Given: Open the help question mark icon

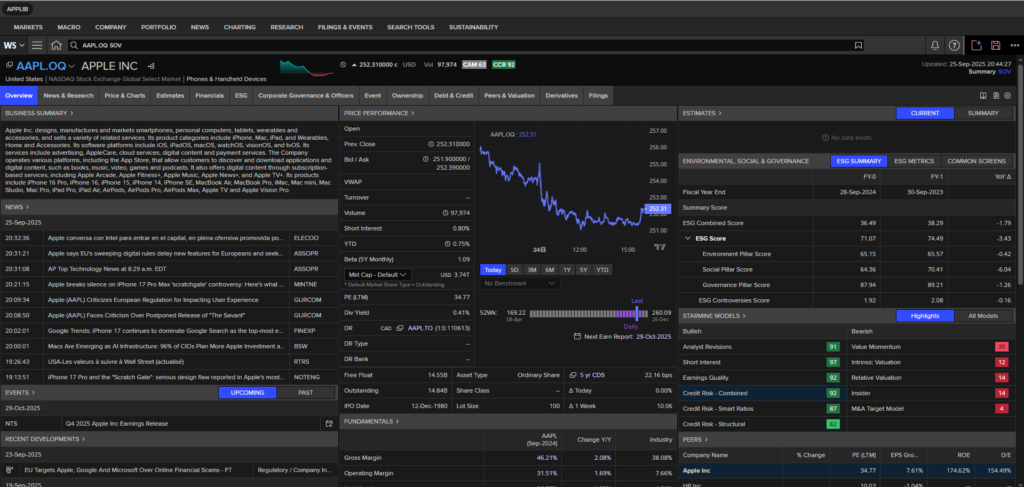Looking at the screenshot, I should pyautogui.click(x=954, y=45).
